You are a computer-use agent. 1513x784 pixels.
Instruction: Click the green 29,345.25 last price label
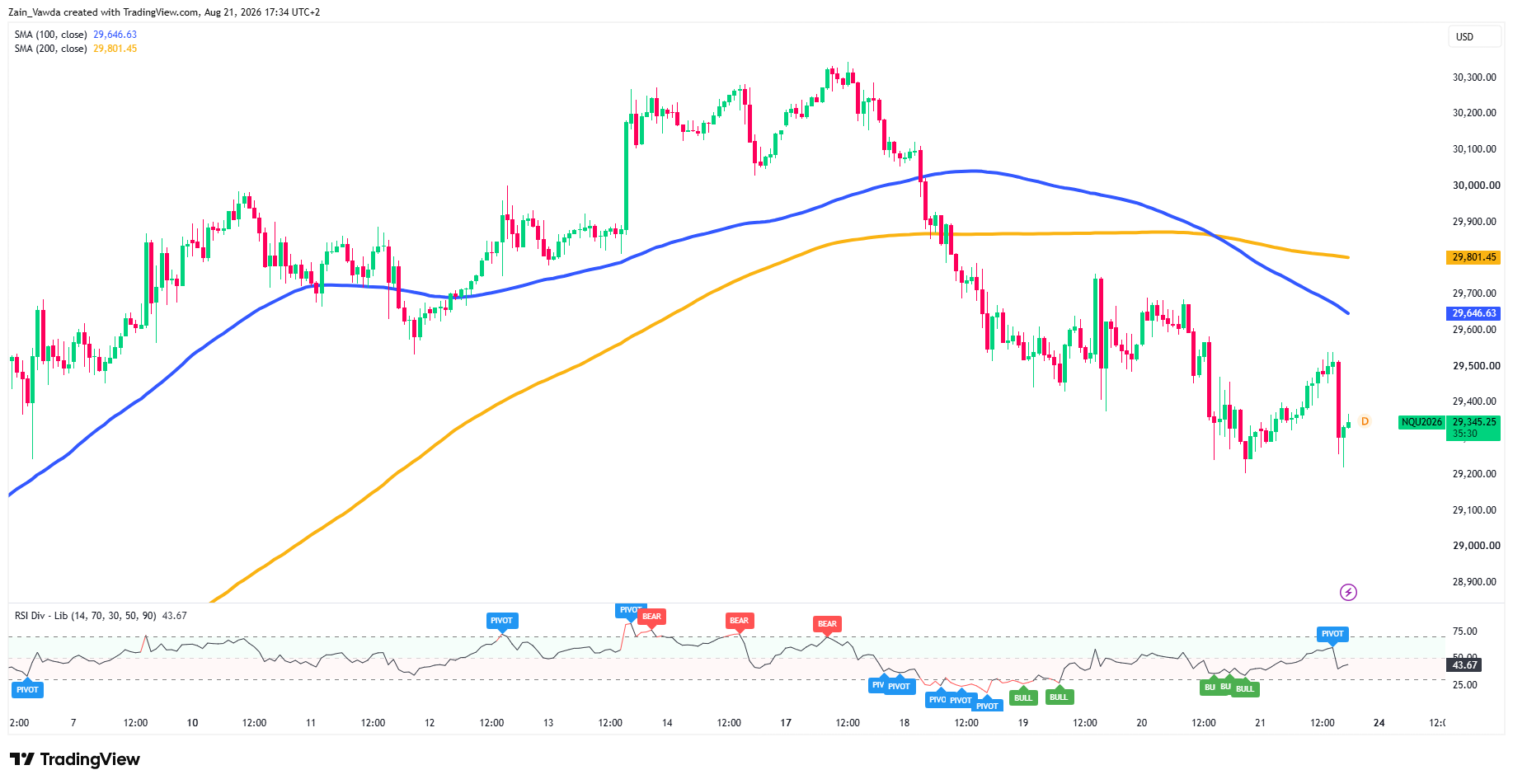tap(1473, 427)
